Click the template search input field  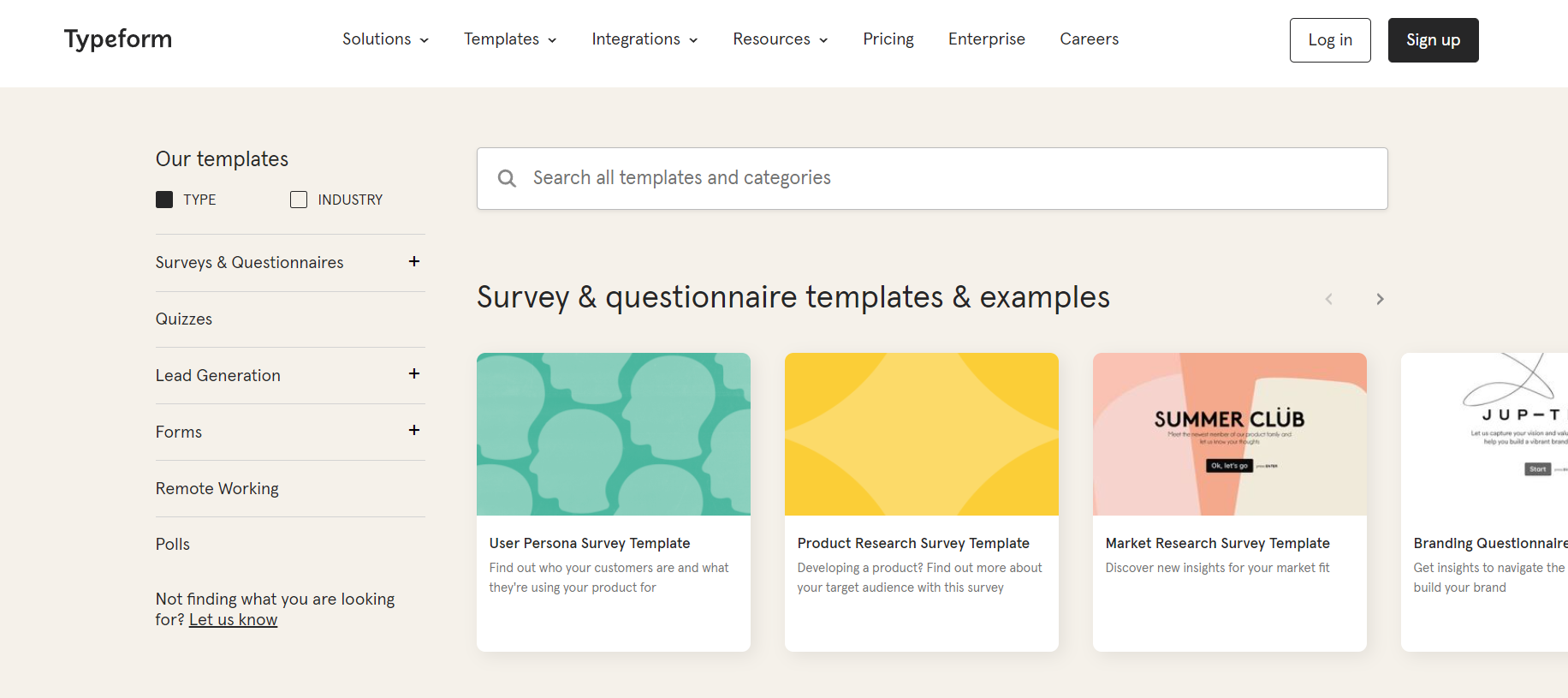941,178
